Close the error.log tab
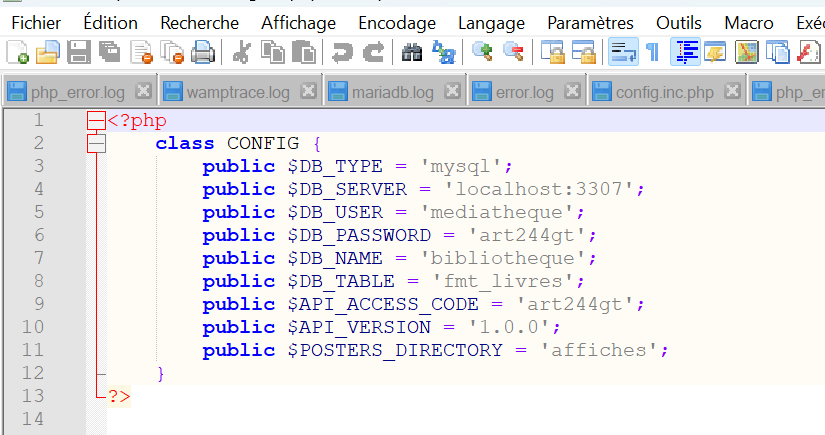This screenshot has width=825, height=435. pos(573,93)
